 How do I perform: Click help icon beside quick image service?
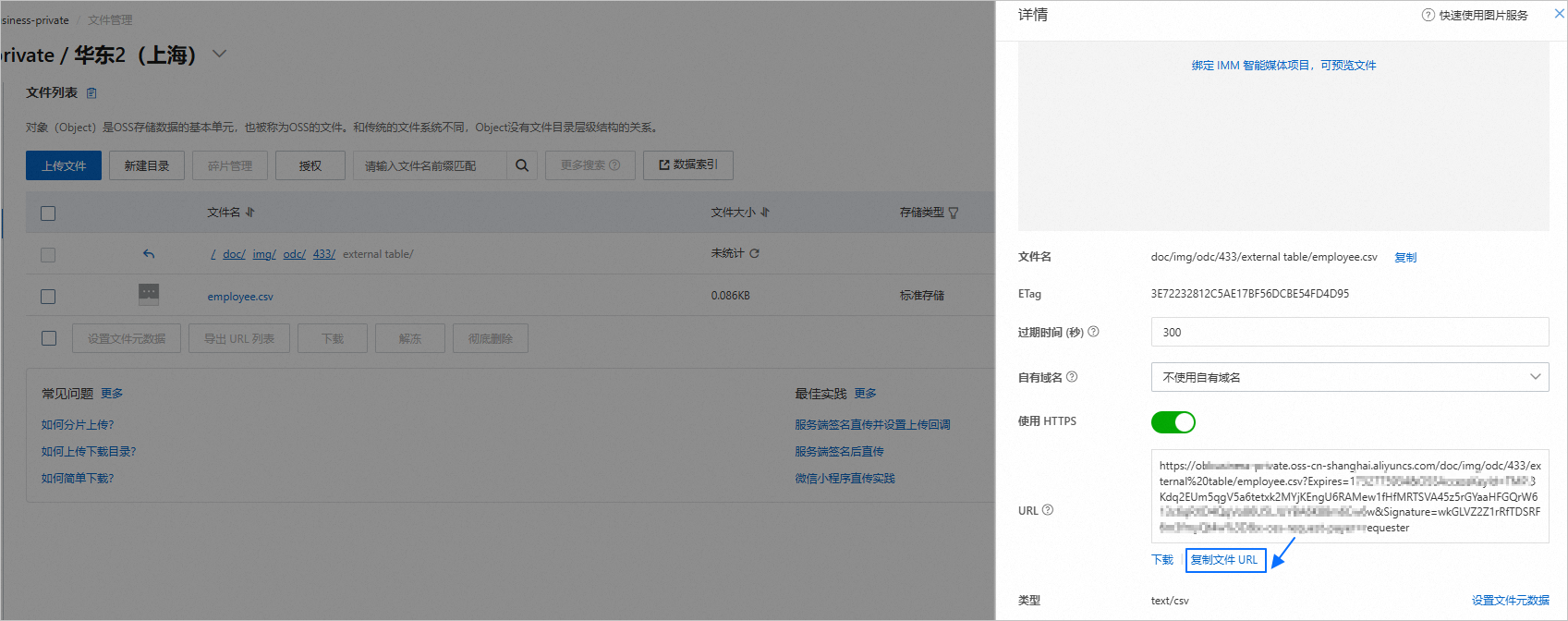coord(1428,15)
